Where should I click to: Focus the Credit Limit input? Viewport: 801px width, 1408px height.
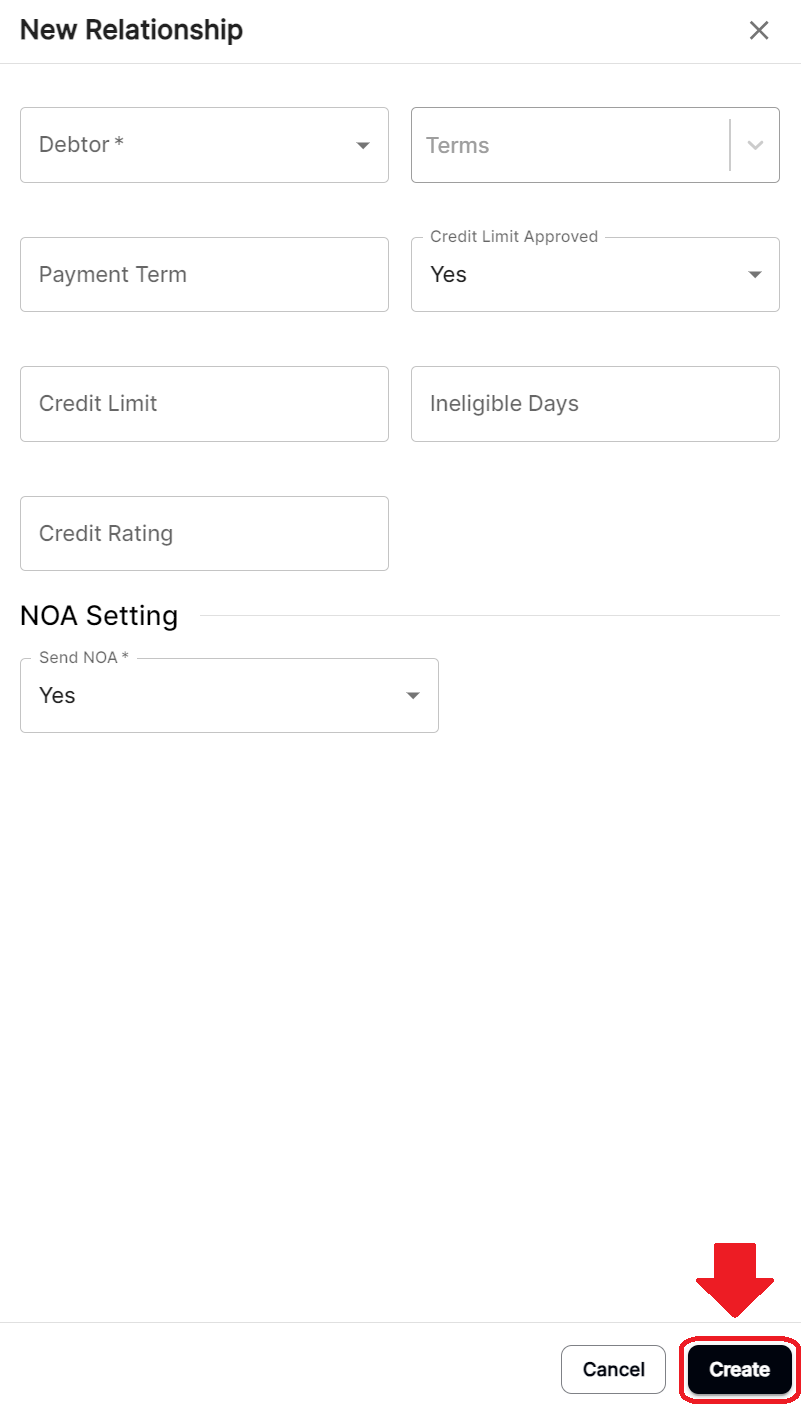click(x=204, y=403)
